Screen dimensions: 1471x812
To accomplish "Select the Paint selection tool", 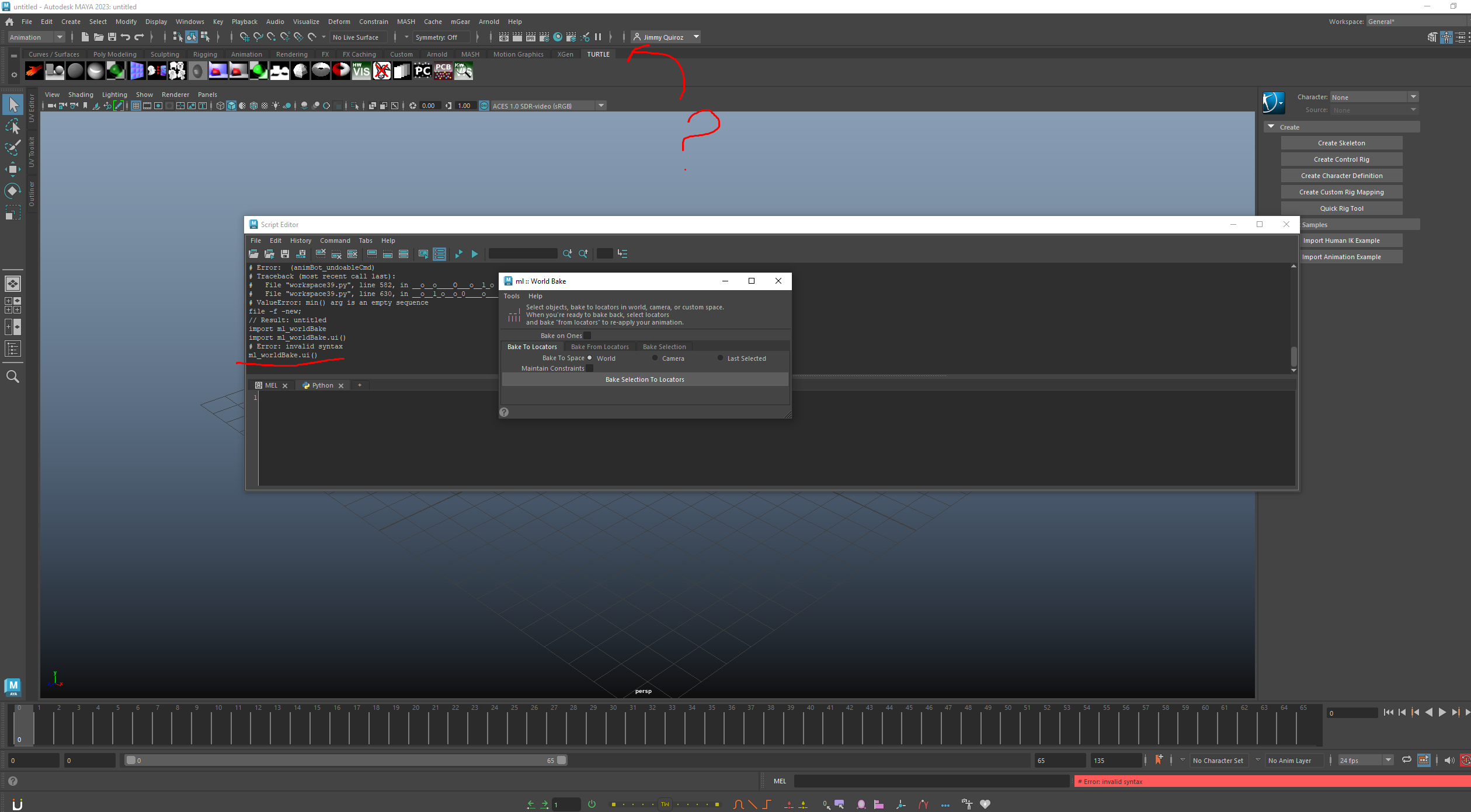I will point(12,148).
